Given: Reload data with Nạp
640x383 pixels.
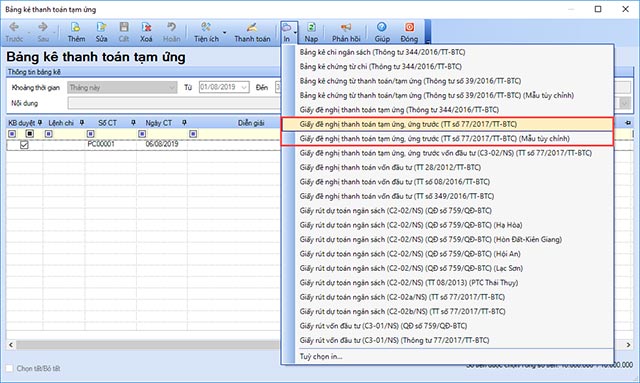Looking at the screenshot, I should (311, 32).
